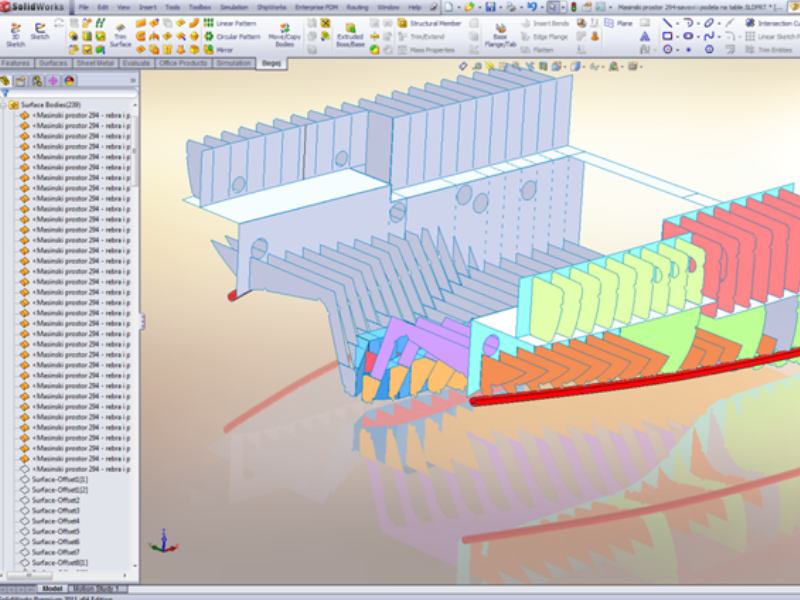Switch to the Evaluate tab
The image size is (800, 600).
tap(137, 63)
